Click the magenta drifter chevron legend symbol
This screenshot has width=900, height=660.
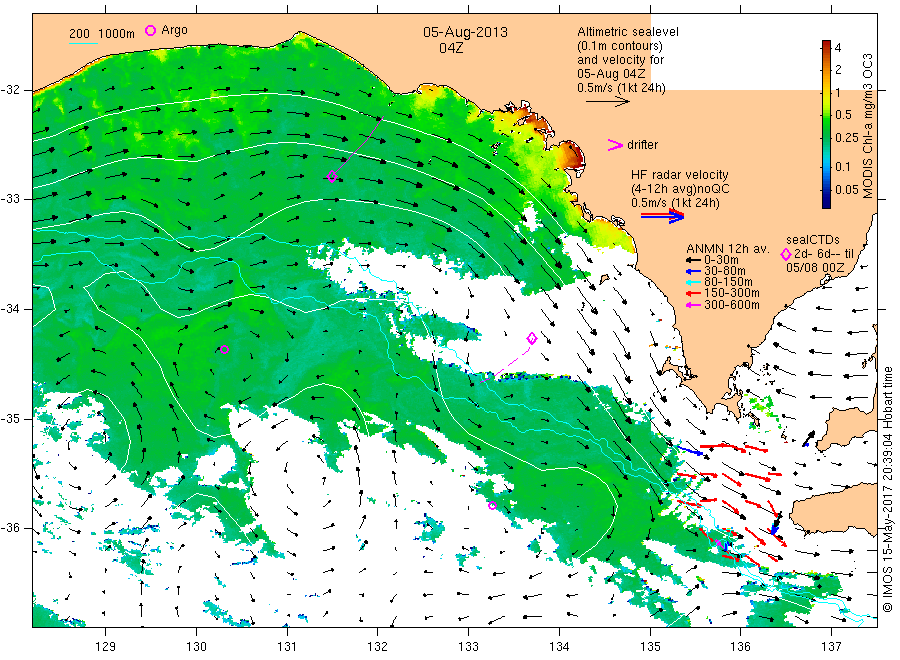(x=615, y=145)
